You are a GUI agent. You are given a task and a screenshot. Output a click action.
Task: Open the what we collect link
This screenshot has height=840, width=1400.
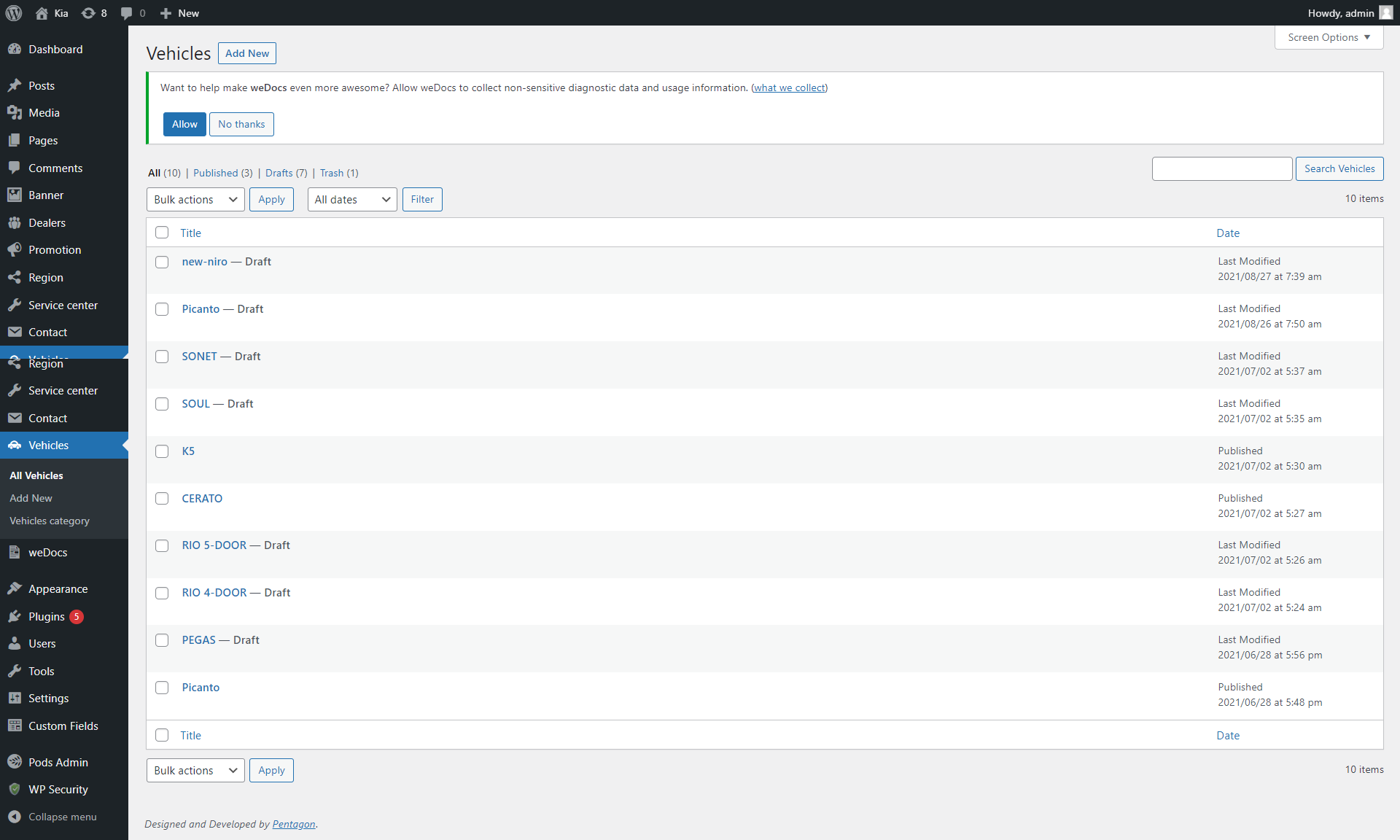click(x=790, y=87)
